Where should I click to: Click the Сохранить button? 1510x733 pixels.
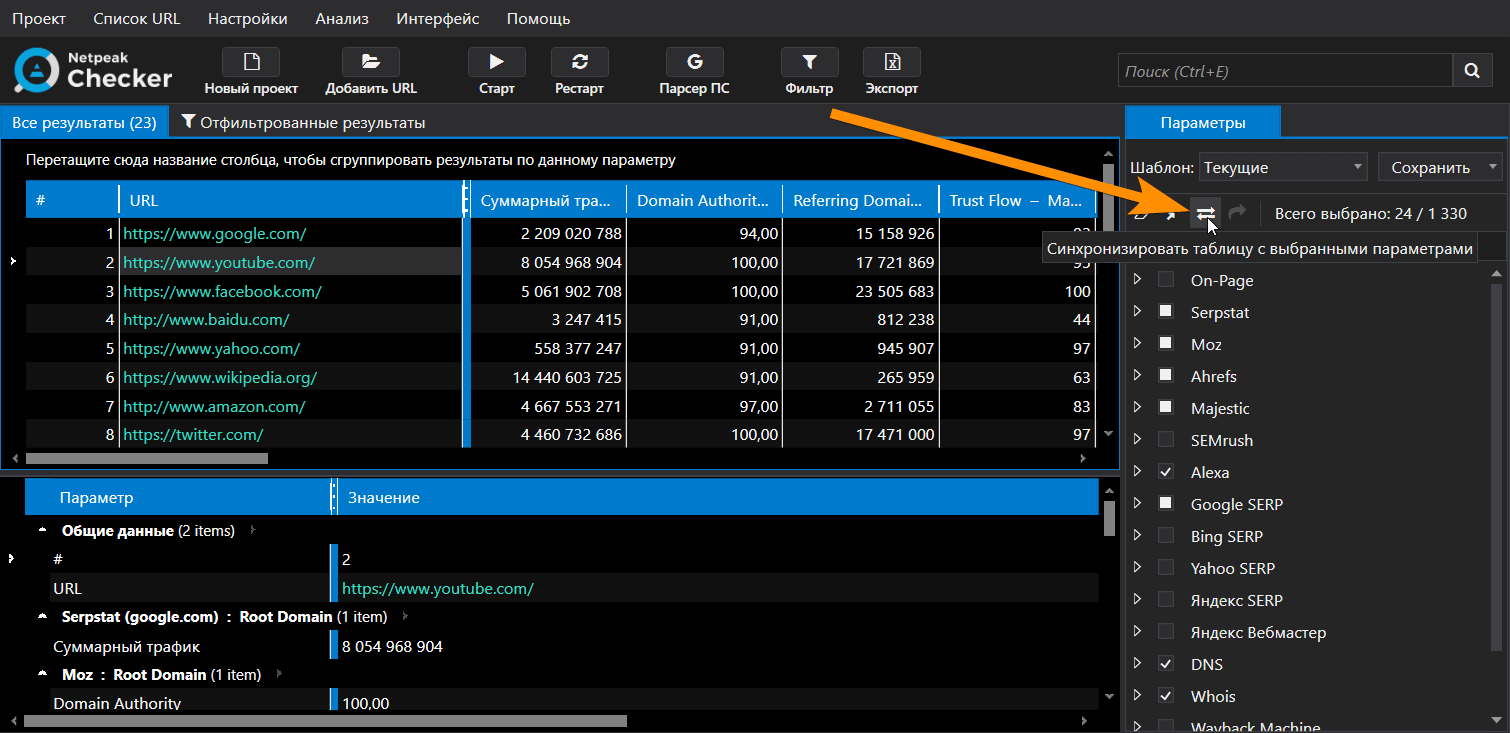coord(1431,167)
